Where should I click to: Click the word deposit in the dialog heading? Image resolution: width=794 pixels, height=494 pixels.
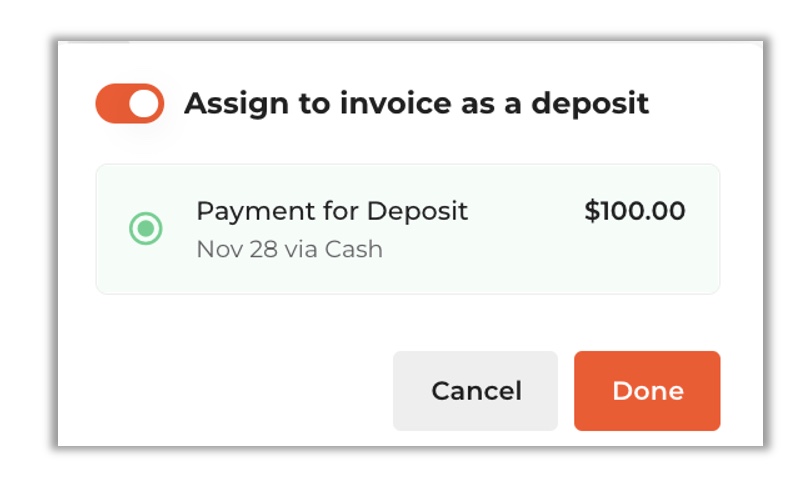(590, 104)
